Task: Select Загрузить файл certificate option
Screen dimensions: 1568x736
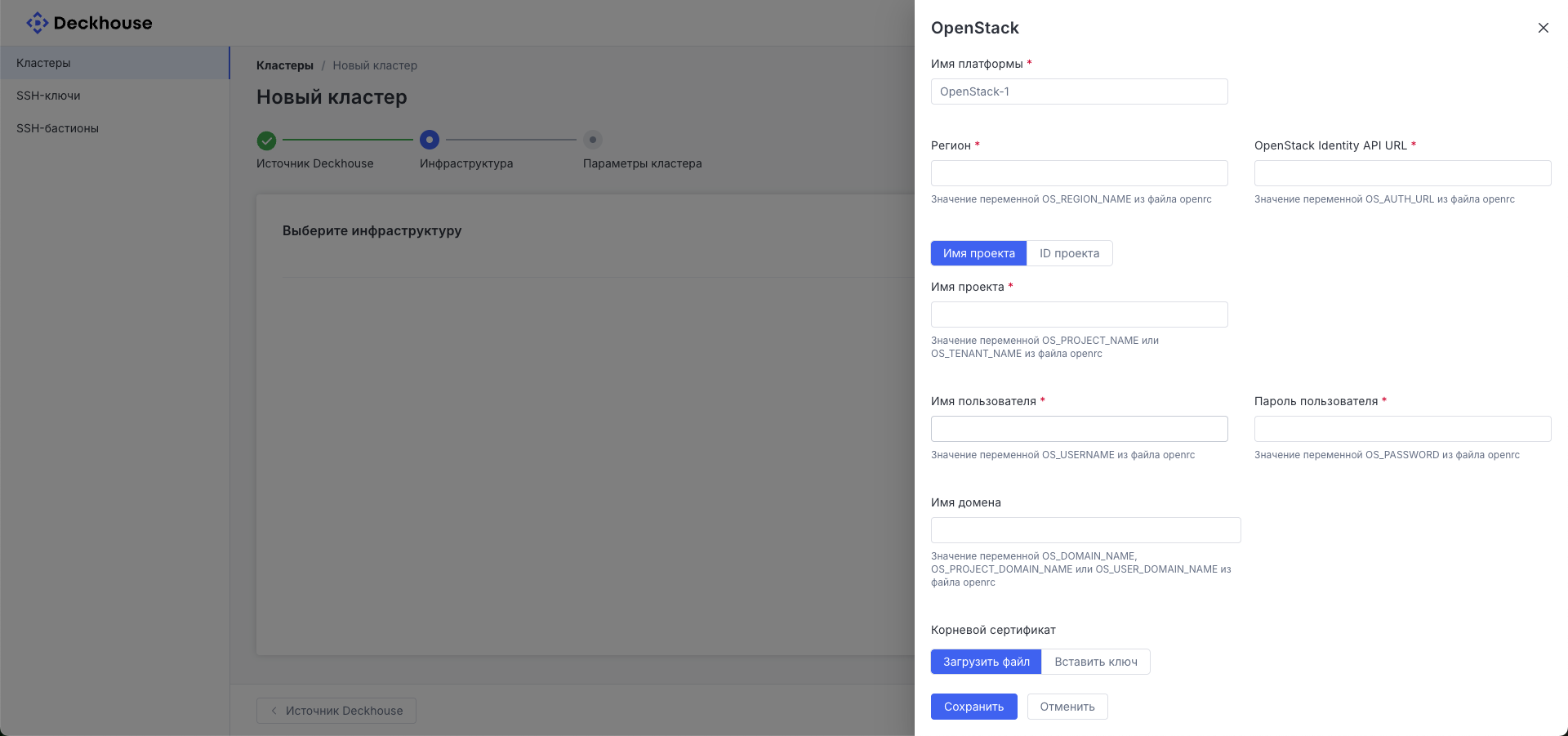Action: click(x=986, y=662)
